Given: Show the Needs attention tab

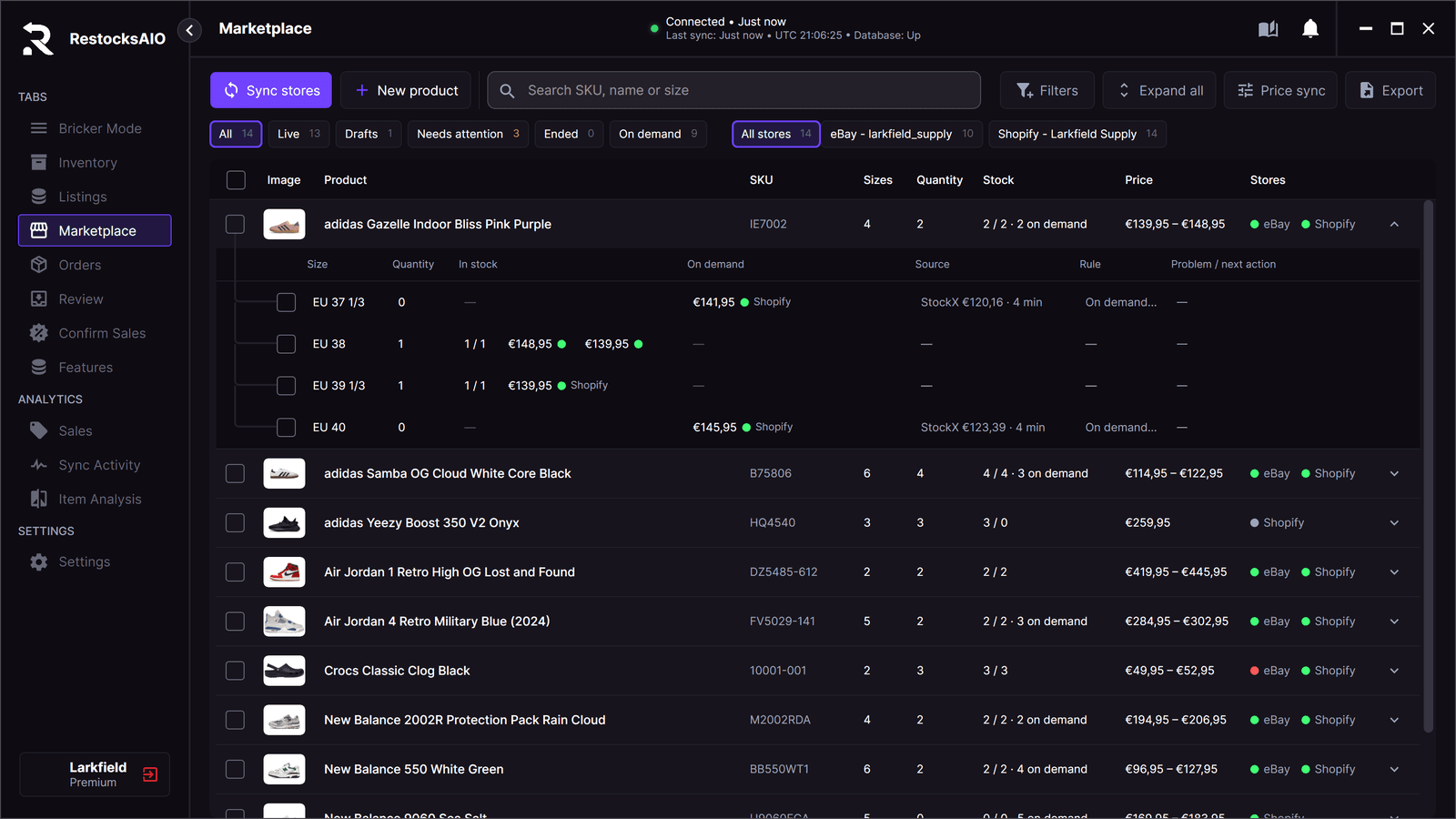Looking at the screenshot, I should (x=468, y=134).
